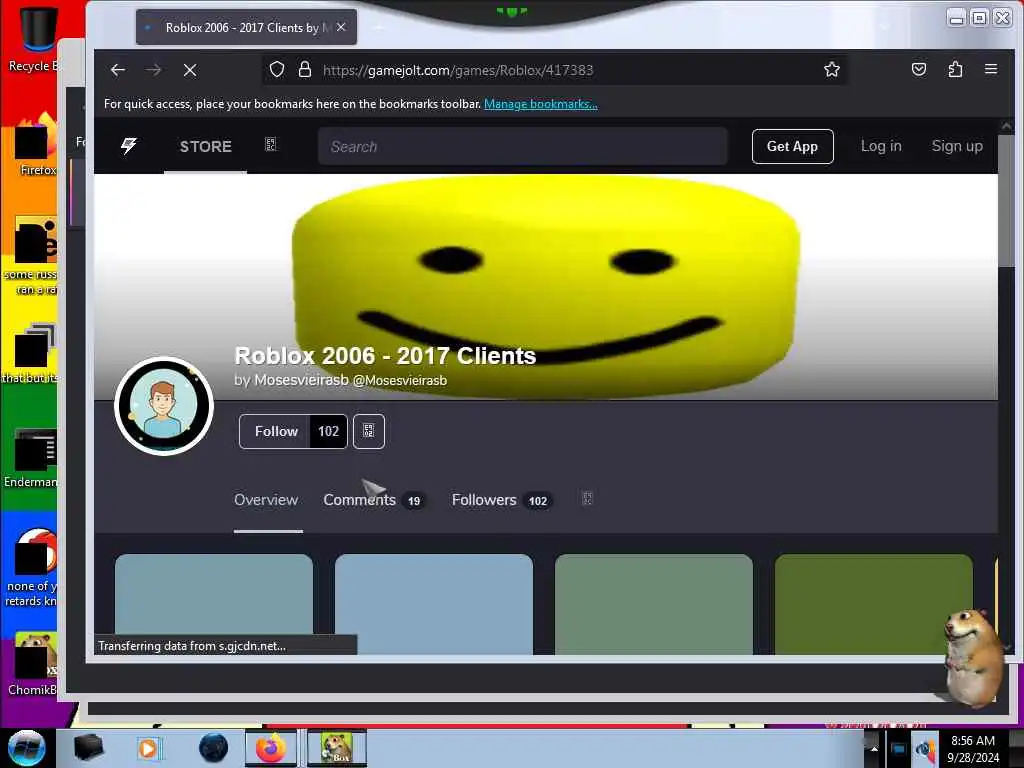The height and width of the screenshot is (768, 1024).
Task: Show hidden system tray icons
Action: (x=874, y=748)
